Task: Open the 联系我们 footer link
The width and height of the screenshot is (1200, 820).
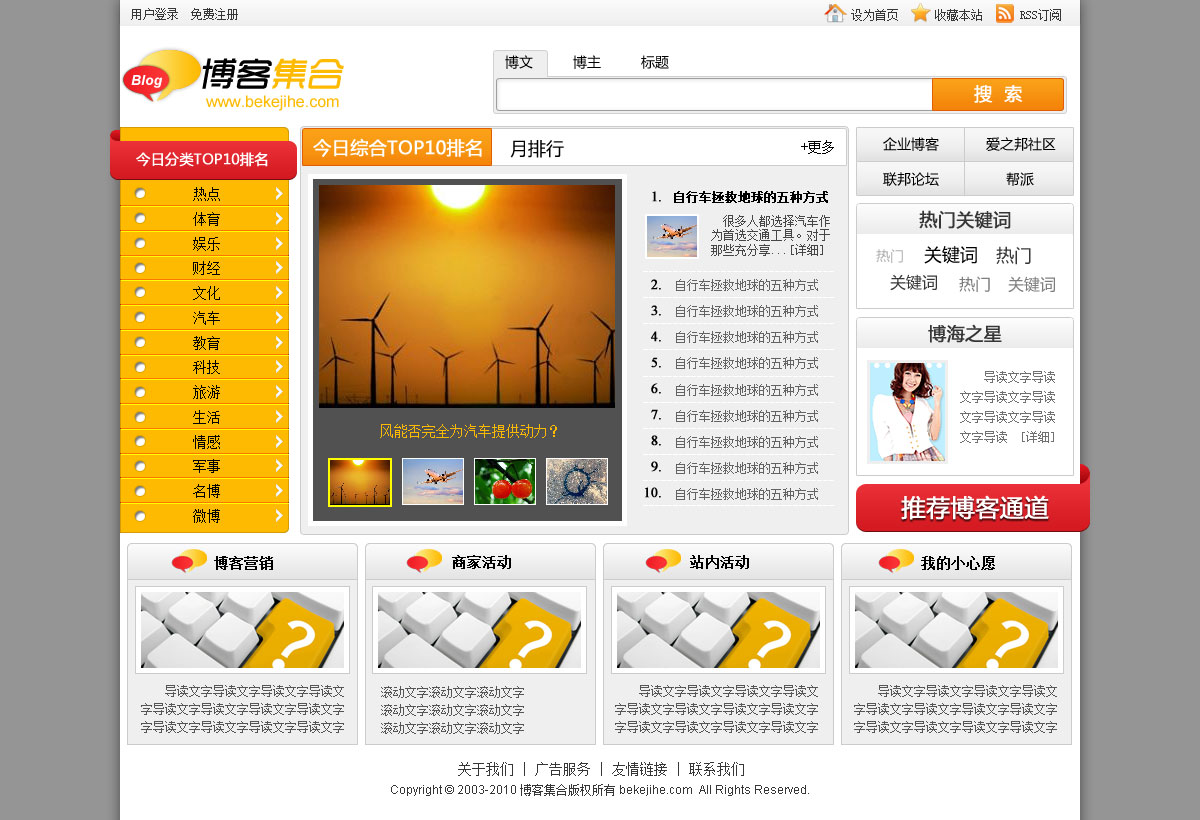Action: click(x=716, y=769)
